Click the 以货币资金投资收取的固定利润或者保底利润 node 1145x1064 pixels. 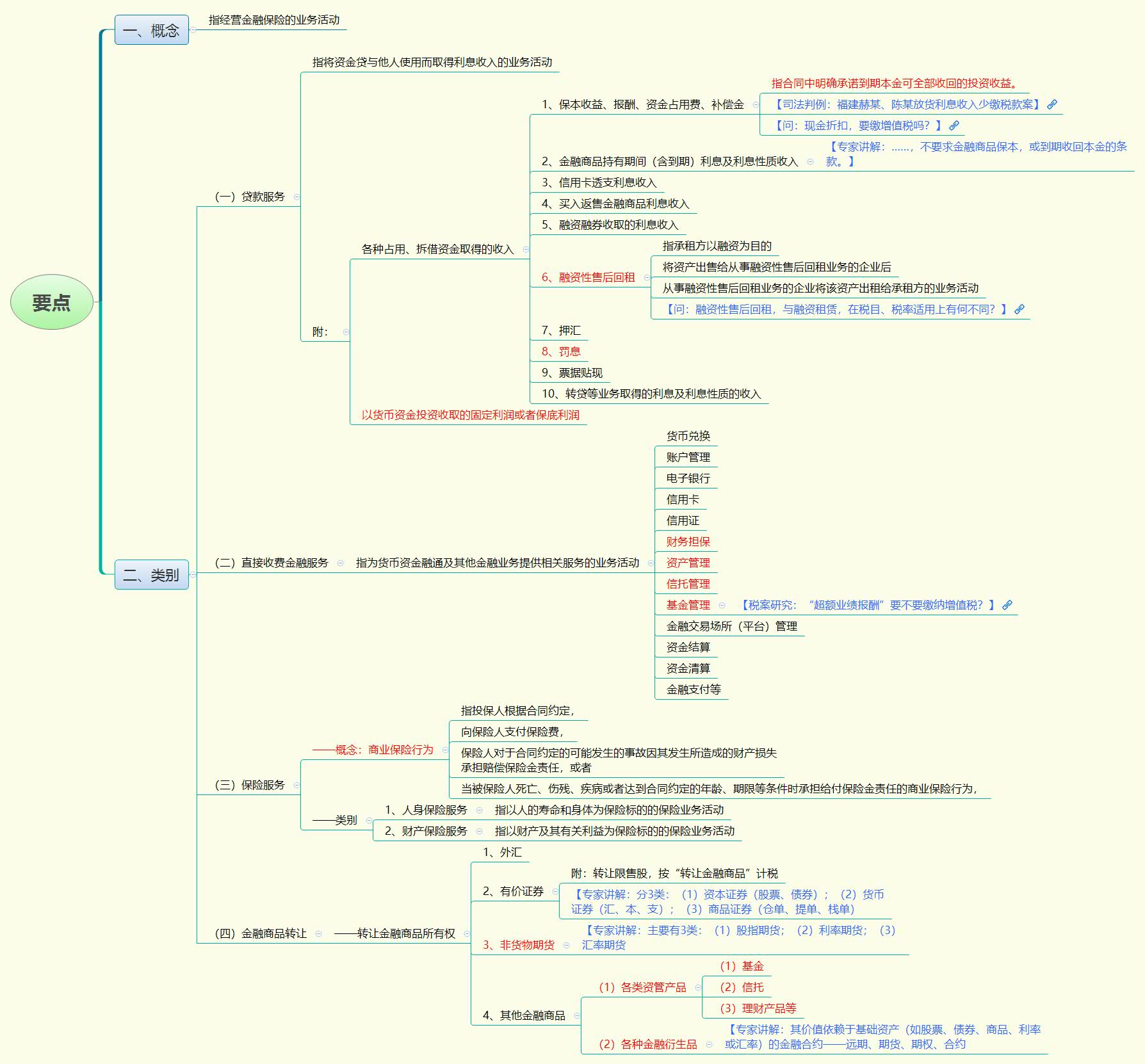[x=470, y=415]
